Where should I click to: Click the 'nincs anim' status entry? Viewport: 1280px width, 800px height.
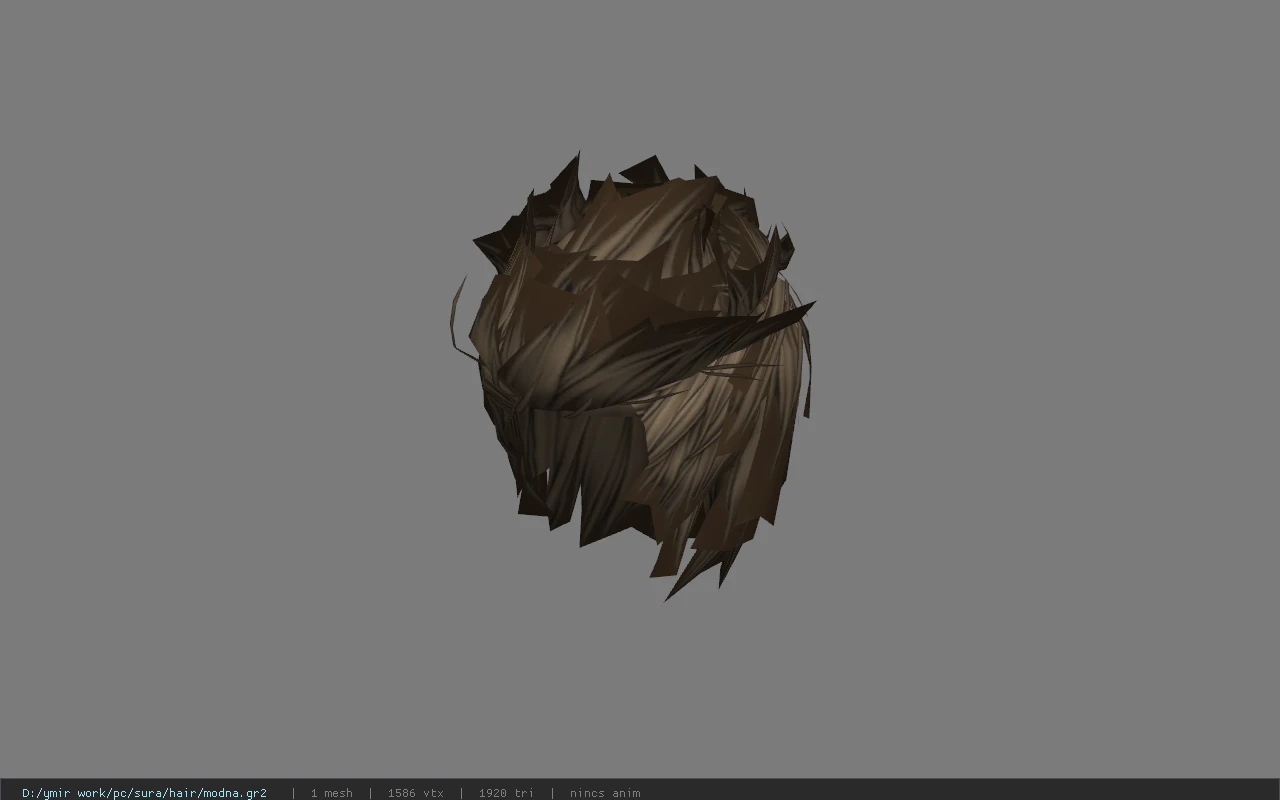point(605,793)
